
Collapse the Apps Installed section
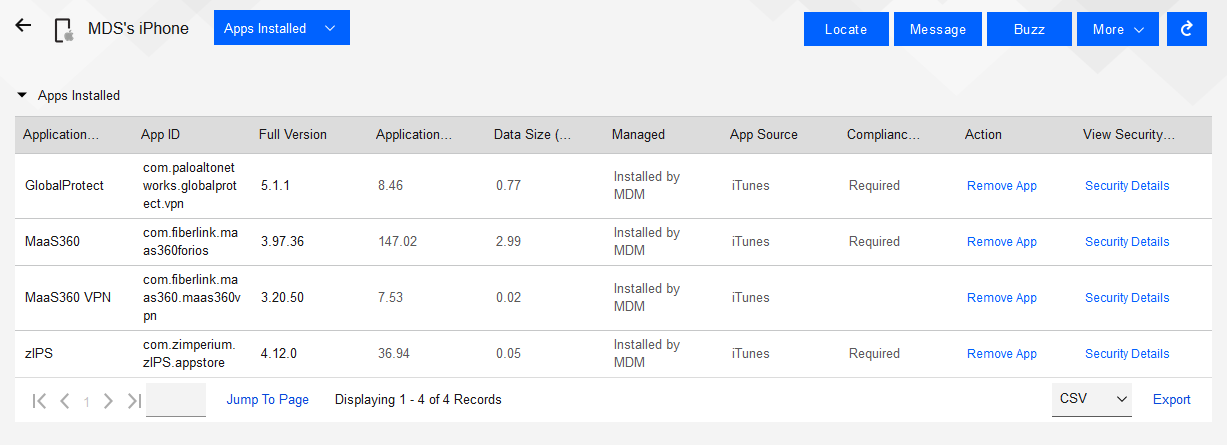pos(22,96)
